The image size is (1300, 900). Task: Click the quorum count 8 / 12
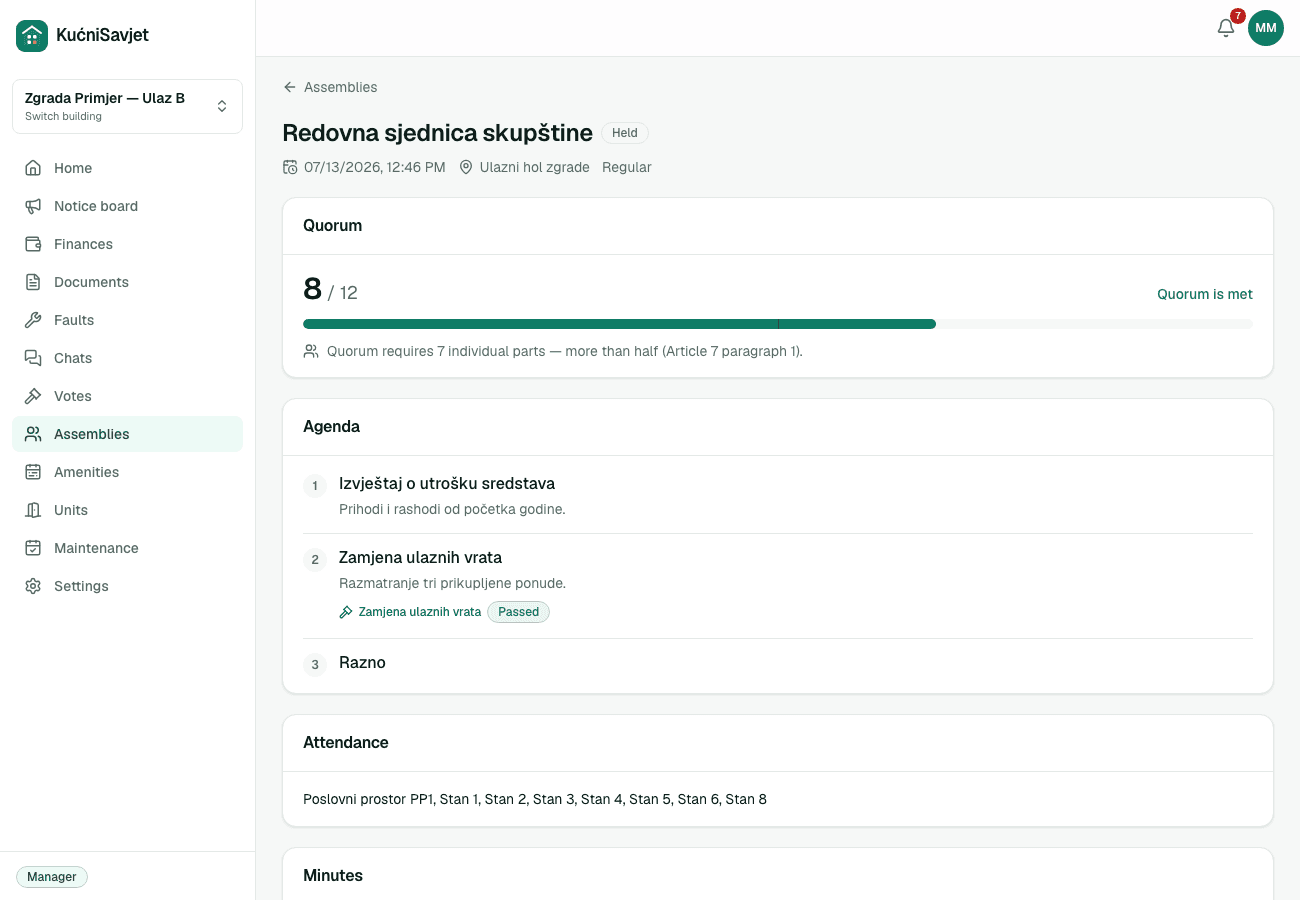(330, 290)
